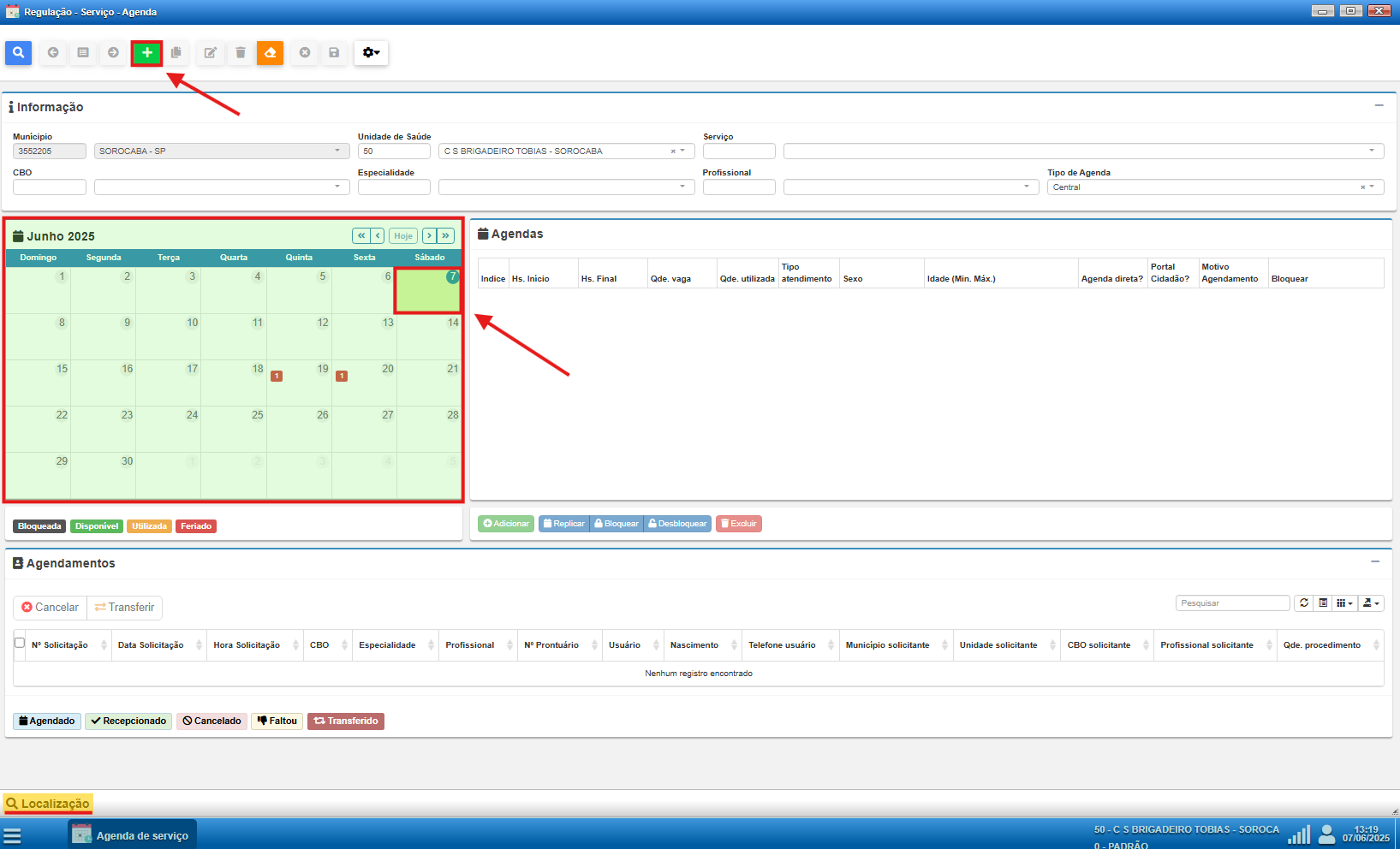1400x849 pixels.
Task: Click the orange eraser clear button
Action: 270,53
